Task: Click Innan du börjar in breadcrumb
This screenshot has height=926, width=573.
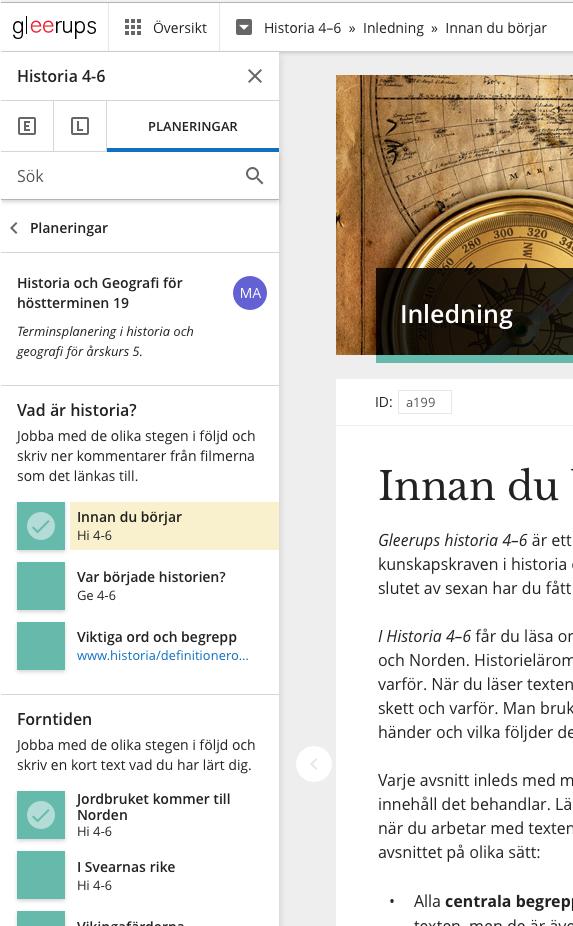Action: (496, 28)
